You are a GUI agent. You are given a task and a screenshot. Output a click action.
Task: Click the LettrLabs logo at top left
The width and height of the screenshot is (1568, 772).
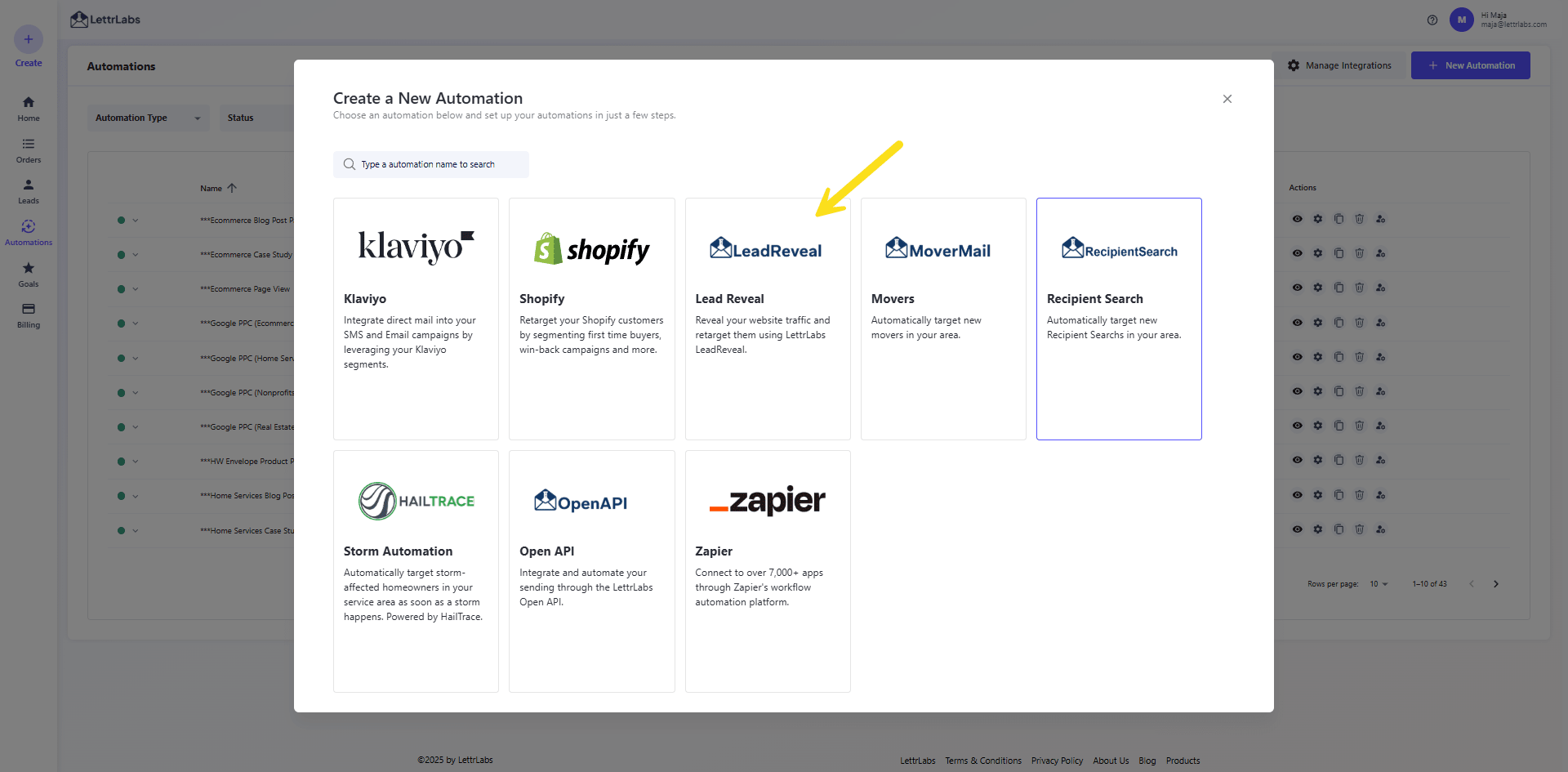105,20
